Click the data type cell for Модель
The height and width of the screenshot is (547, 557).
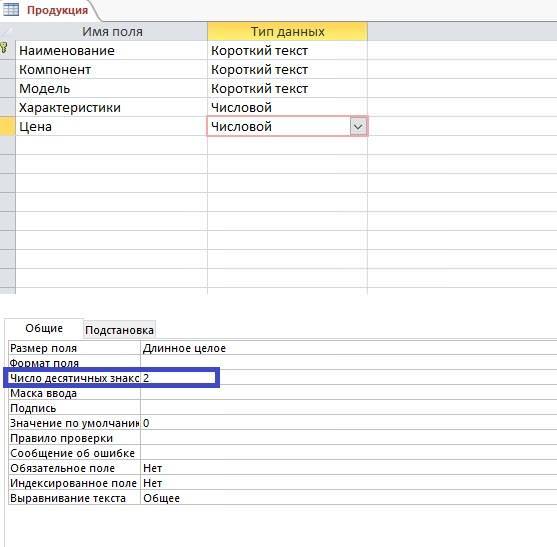[287, 88]
